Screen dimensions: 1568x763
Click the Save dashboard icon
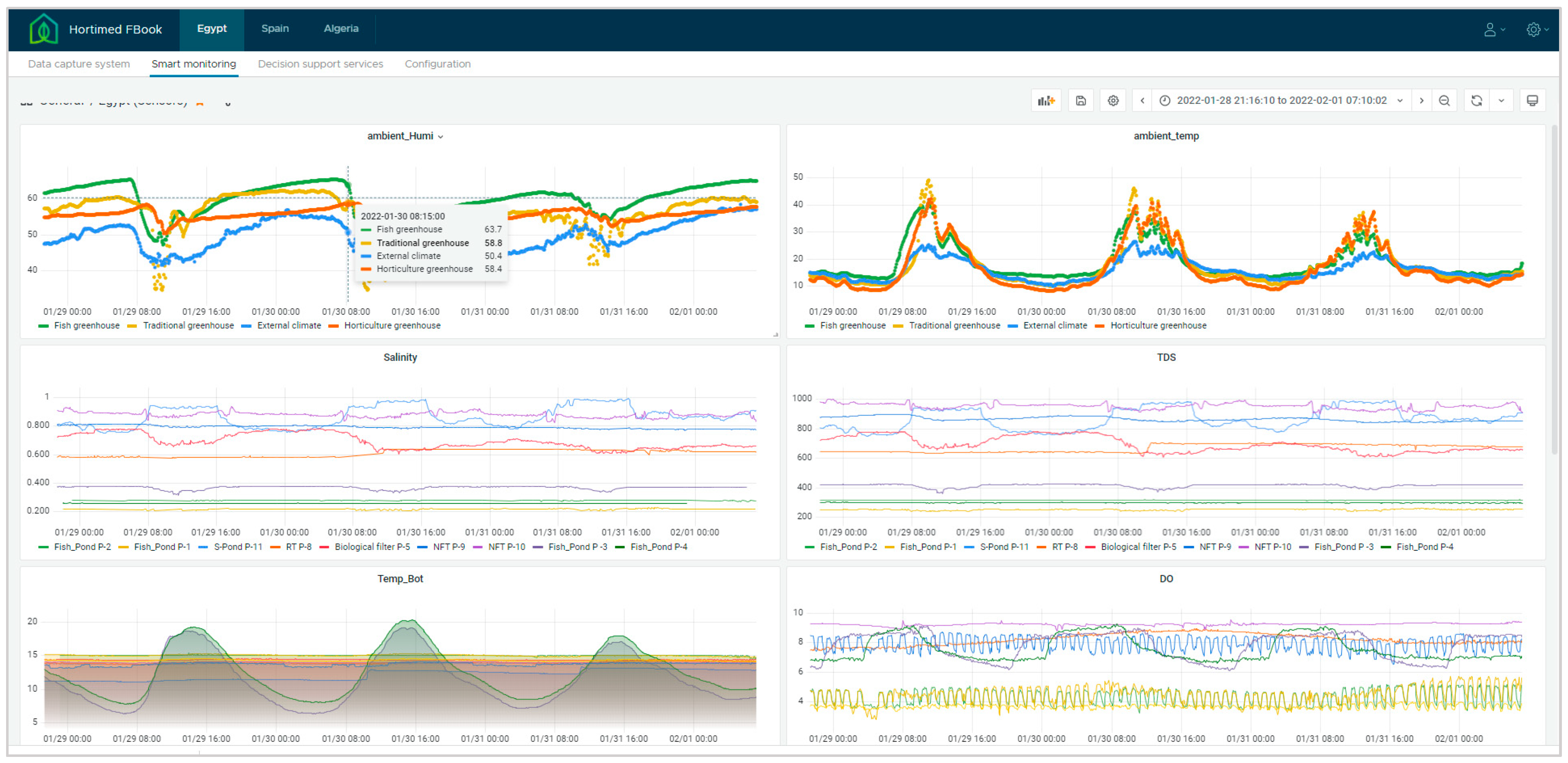coord(1080,101)
